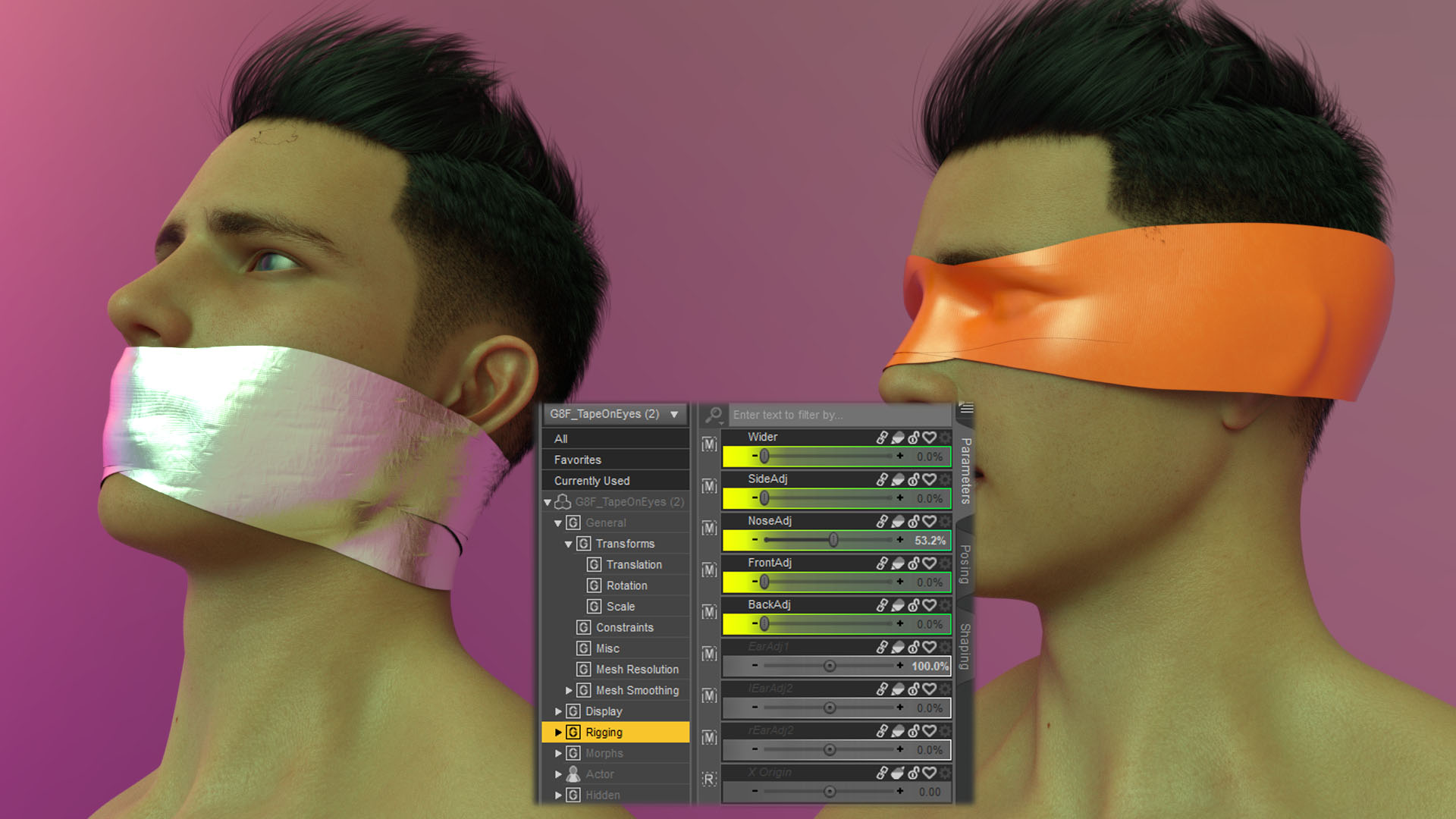Expand the Mesh Smoothing group

pyautogui.click(x=569, y=690)
